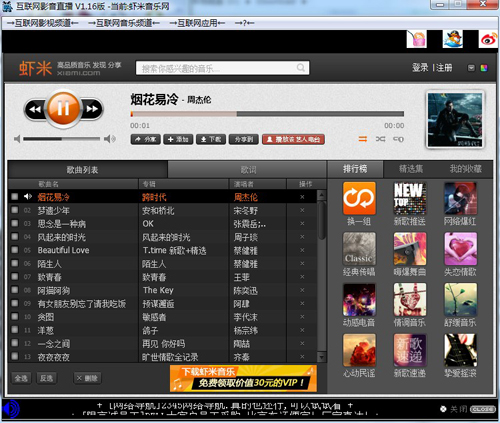This screenshot has width=500, height=423.
Task: Click the 分享 share button
Action: pos(146,139)
